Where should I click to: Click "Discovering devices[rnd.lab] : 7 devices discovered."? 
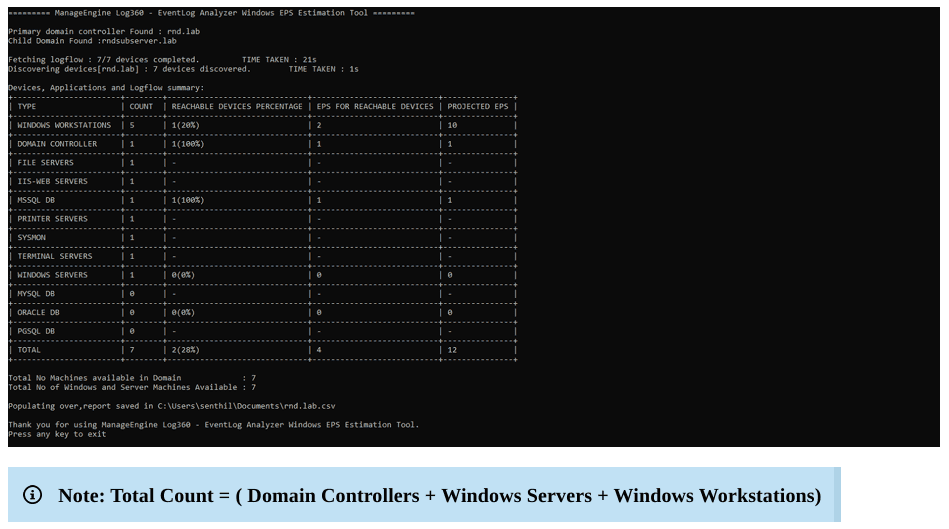pos(129,69)
